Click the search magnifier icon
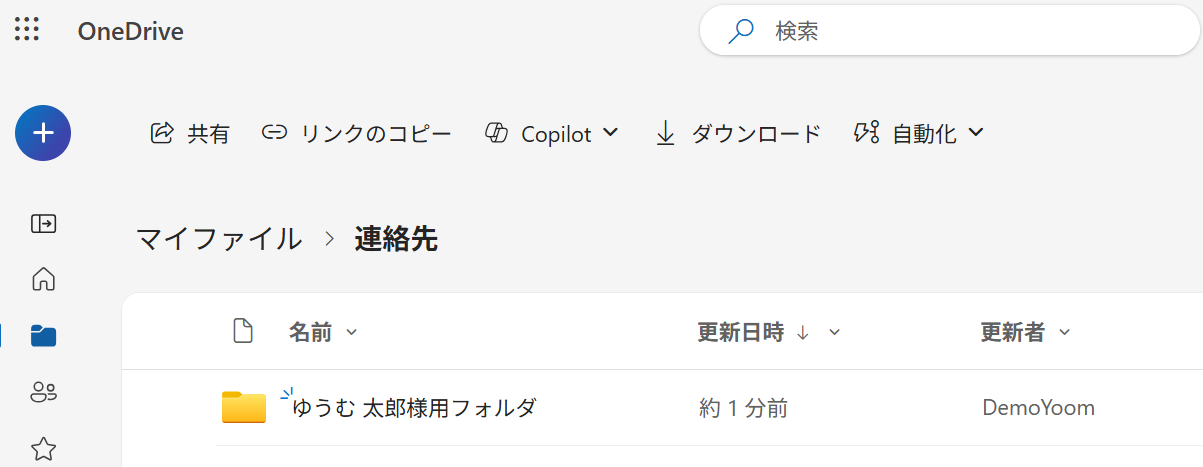The height and width of the screenshot is (467, 1203). click(741, 32)
